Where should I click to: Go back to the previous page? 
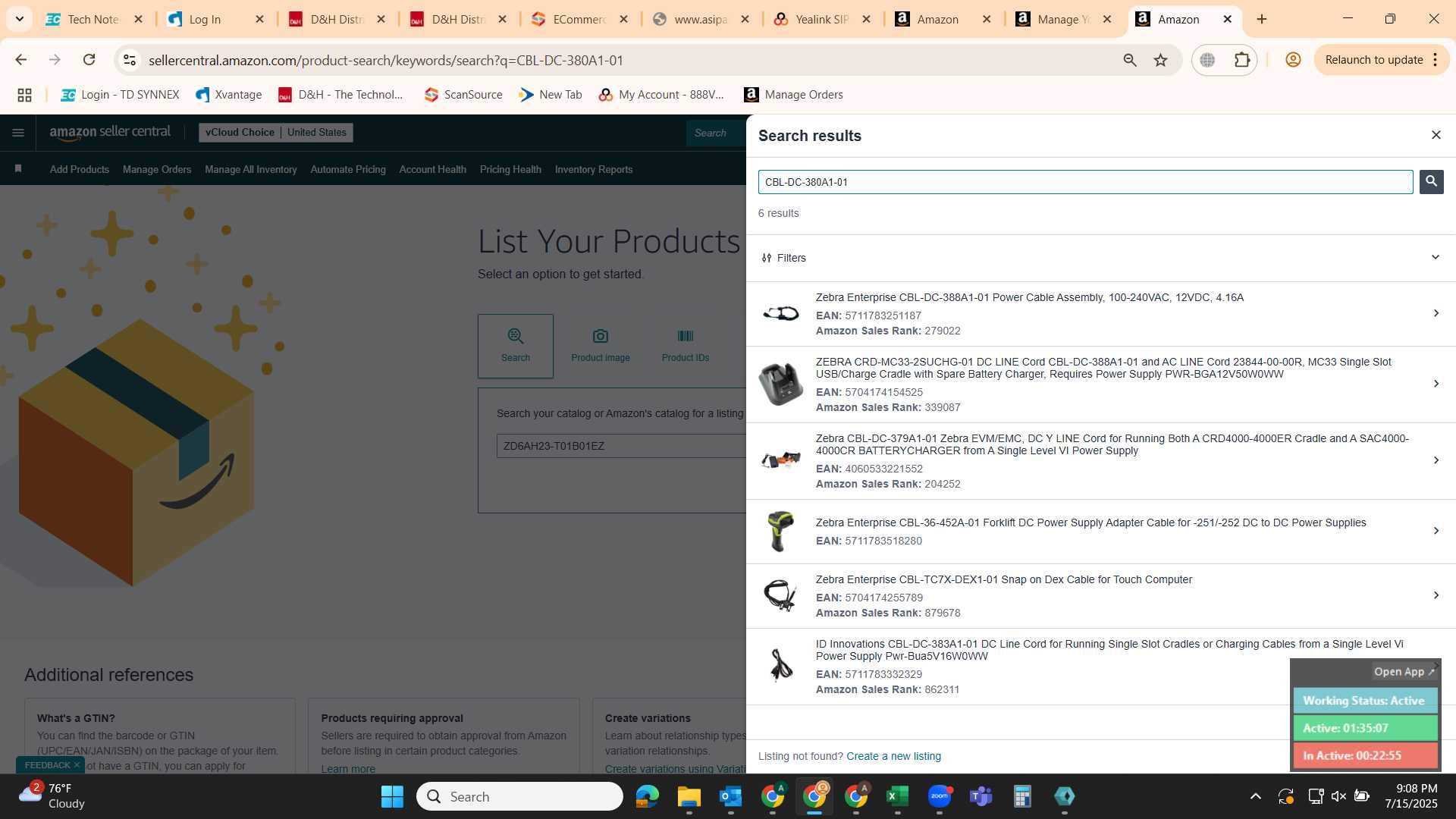pyautogui.click(x=20, y=60)
